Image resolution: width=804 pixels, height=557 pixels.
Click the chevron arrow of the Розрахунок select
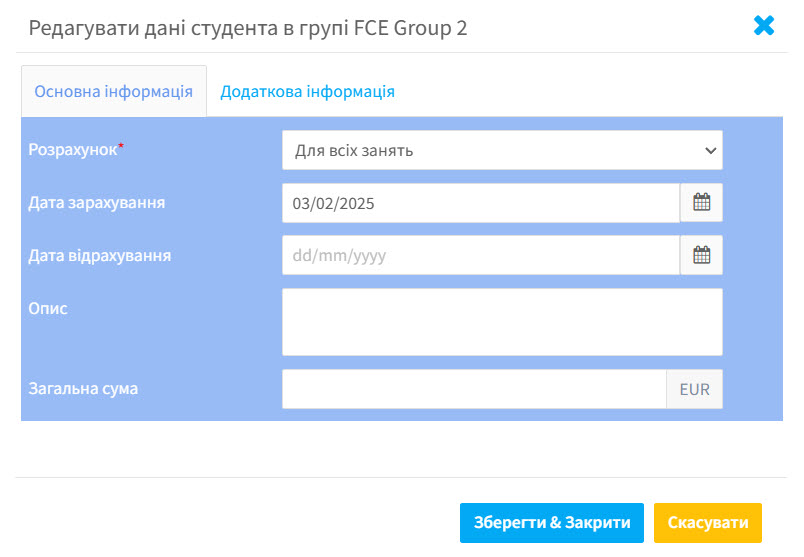click(x=711, y=151)
